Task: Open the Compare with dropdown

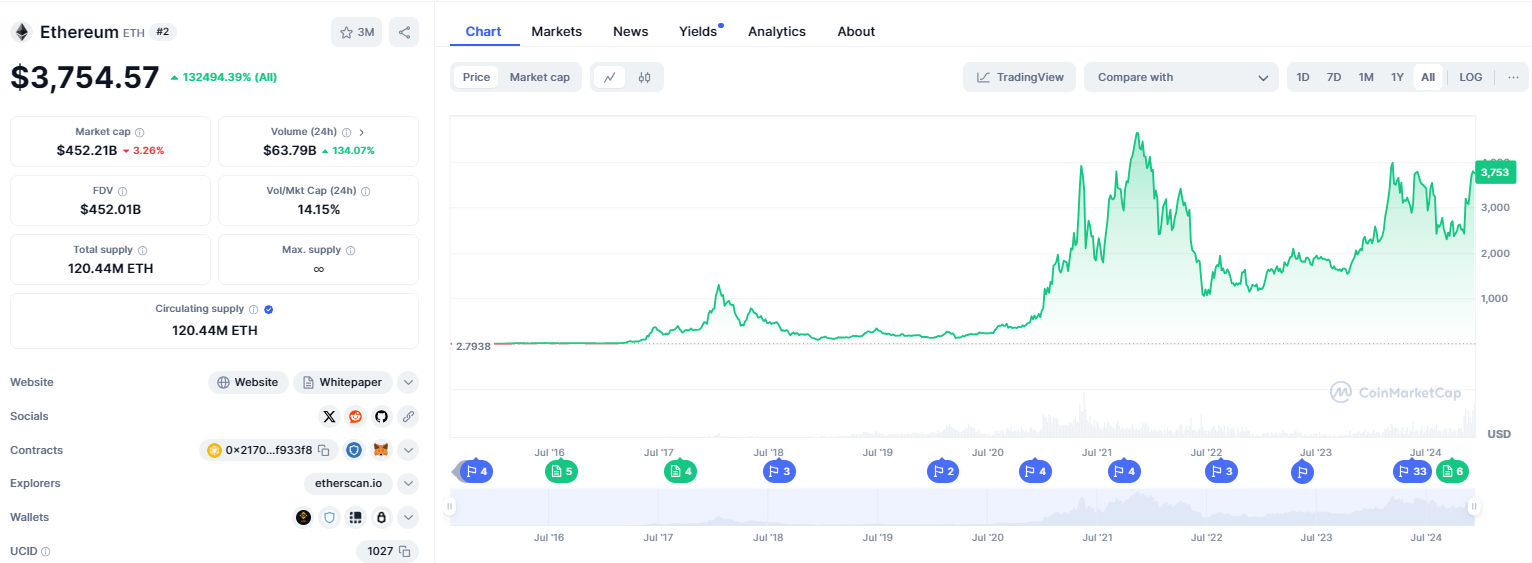Action: 1181,77
